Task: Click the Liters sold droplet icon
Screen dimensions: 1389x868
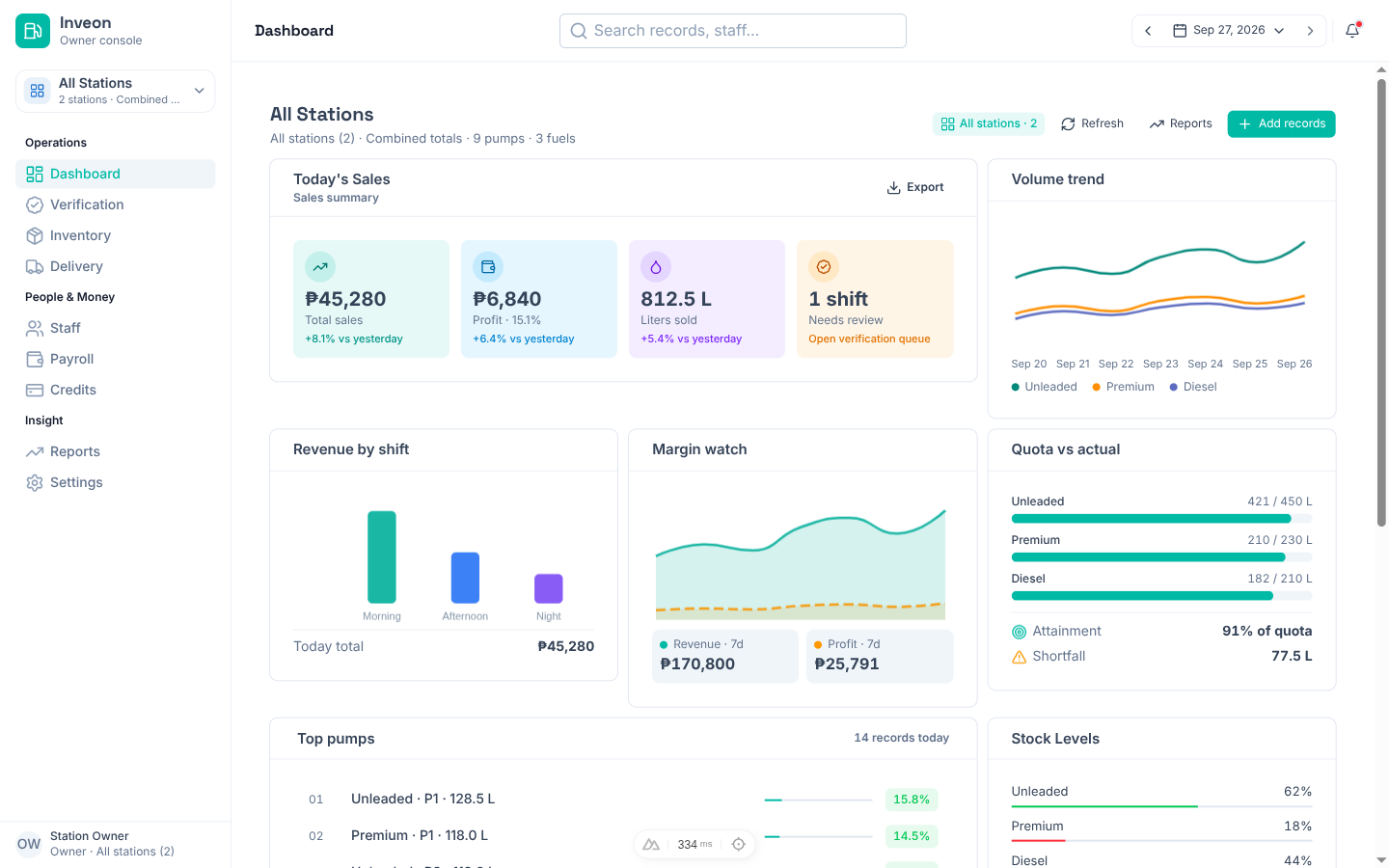Action: point(656,267)
